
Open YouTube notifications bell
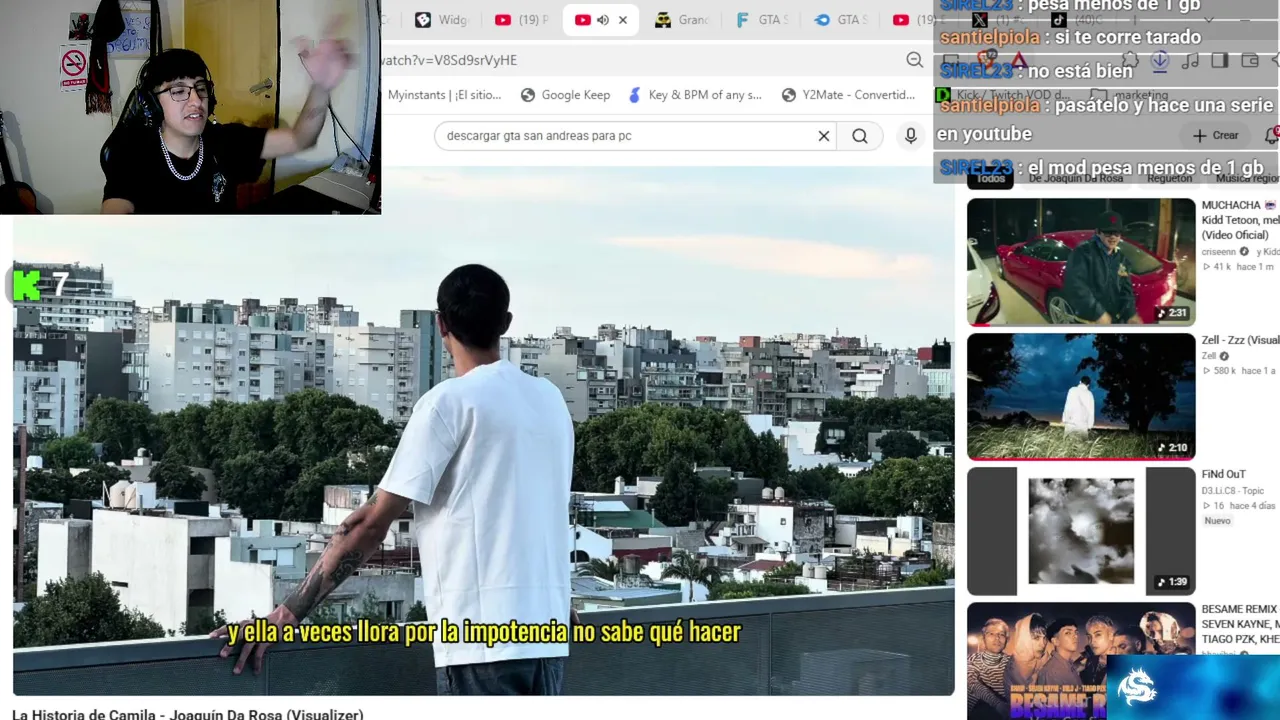1271,136
